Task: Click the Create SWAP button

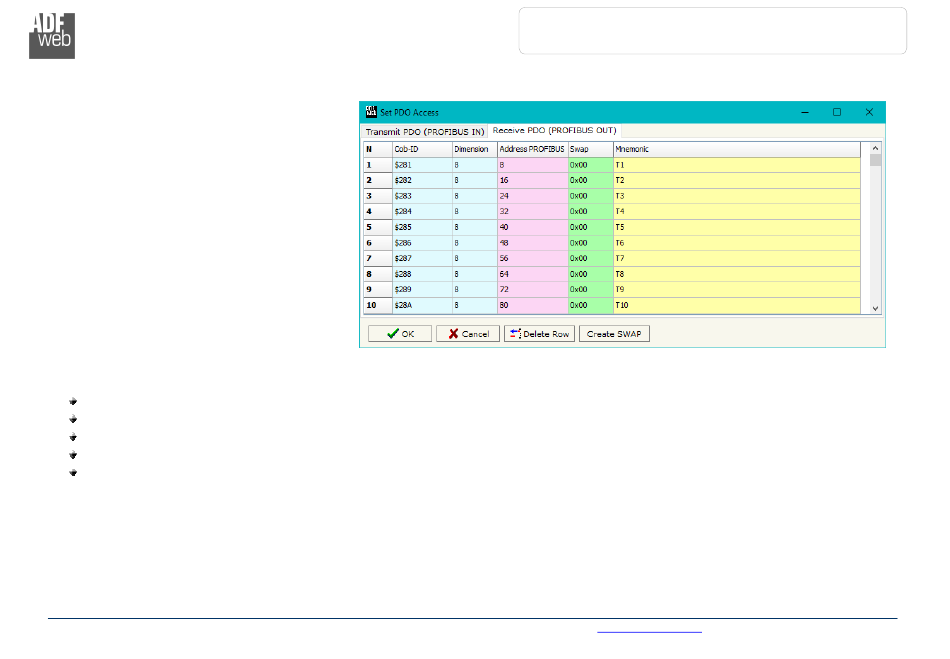Action: pyautogui.click(x=614, y=334)
